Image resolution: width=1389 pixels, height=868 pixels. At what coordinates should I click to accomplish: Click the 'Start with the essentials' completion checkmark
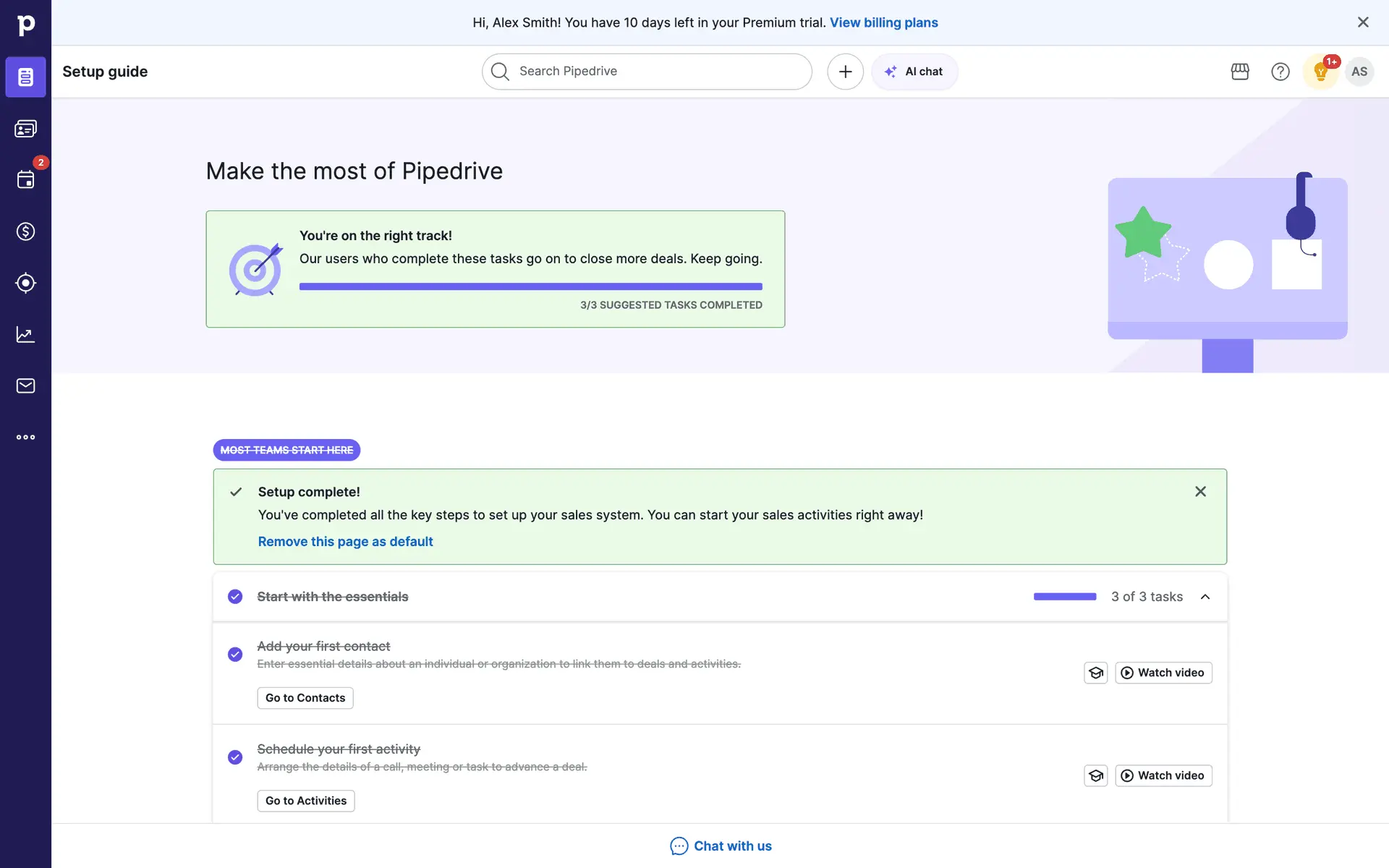tap(235, 597)
